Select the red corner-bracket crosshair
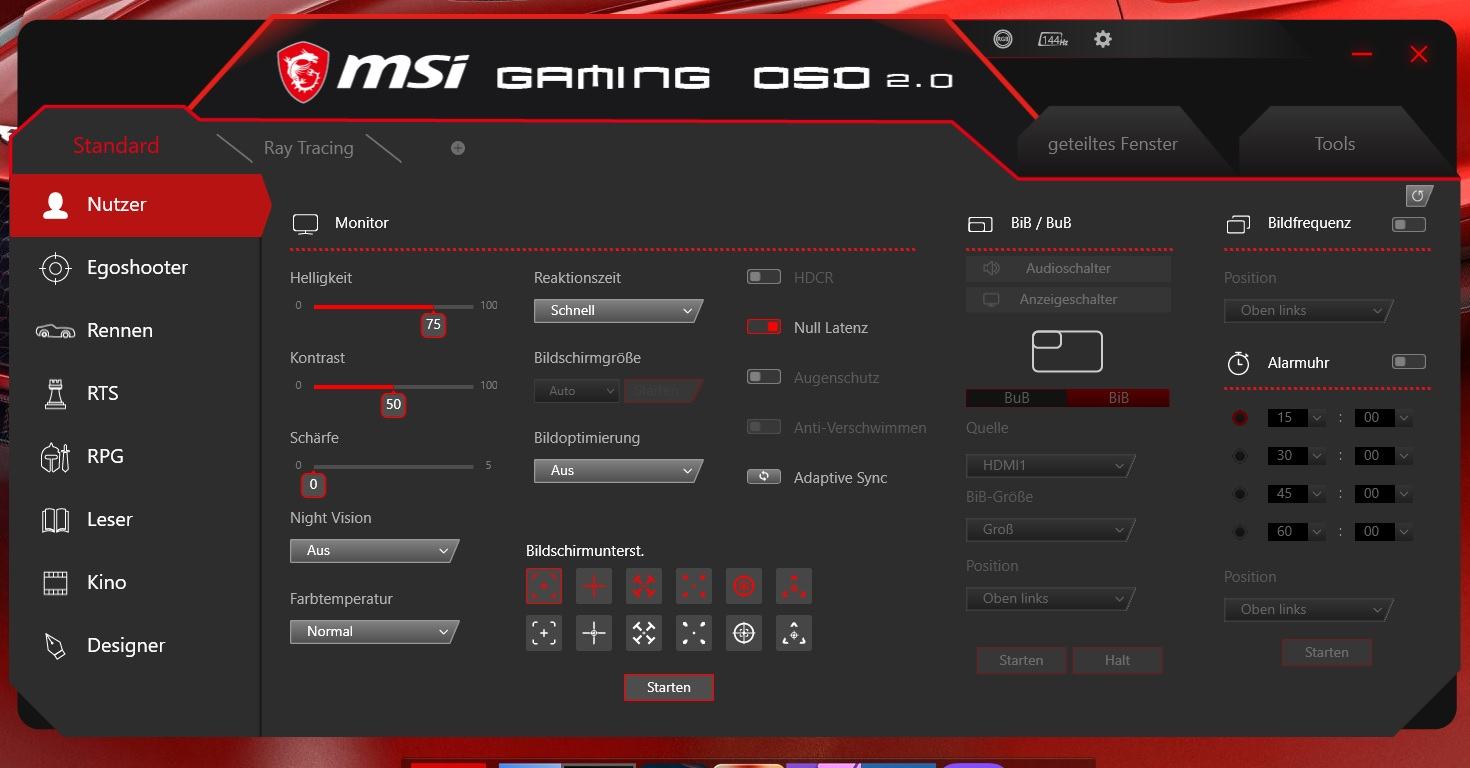This screenshot has width=1470, height=768. point(544,586)
